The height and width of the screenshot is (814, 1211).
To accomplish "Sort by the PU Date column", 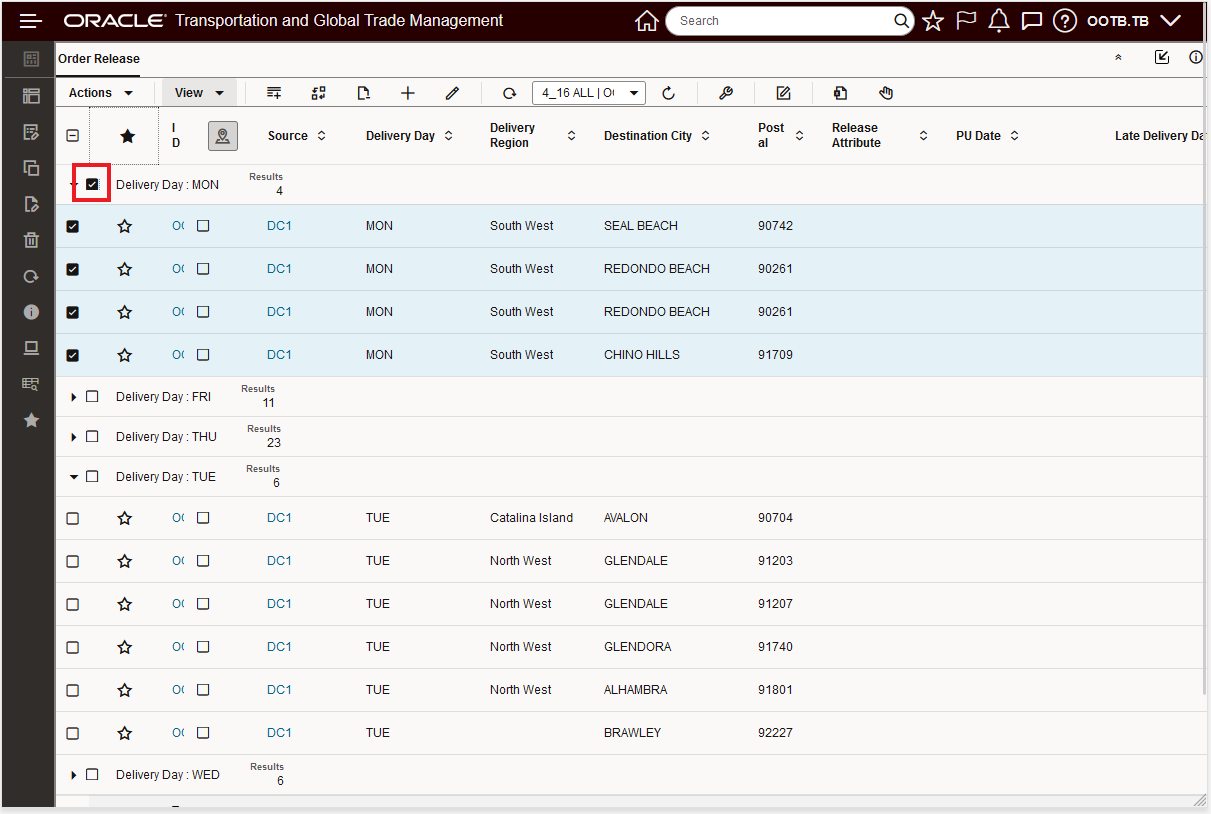I will (1014, 136).
